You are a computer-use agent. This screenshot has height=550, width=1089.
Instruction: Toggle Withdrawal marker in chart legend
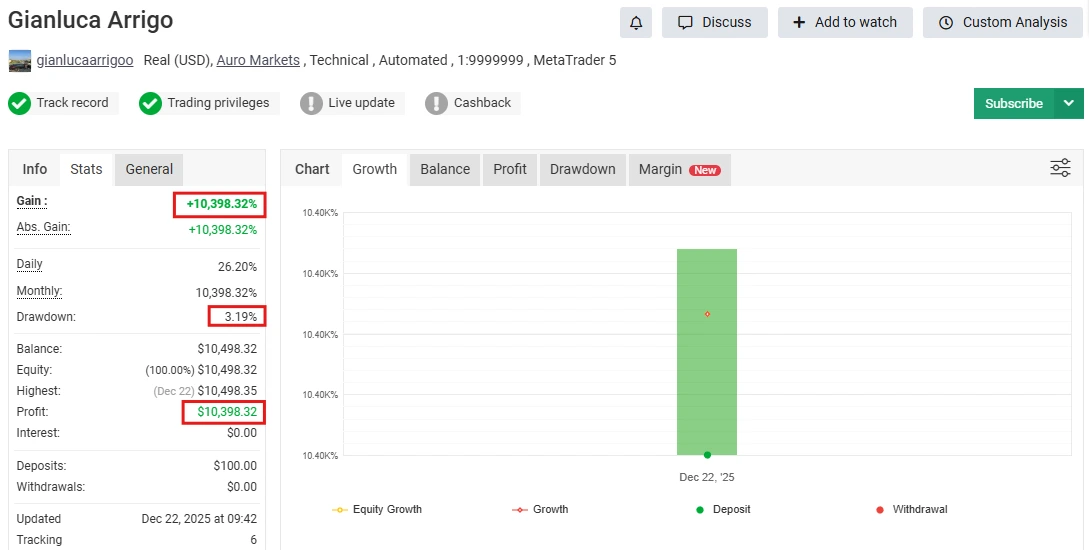911,509
